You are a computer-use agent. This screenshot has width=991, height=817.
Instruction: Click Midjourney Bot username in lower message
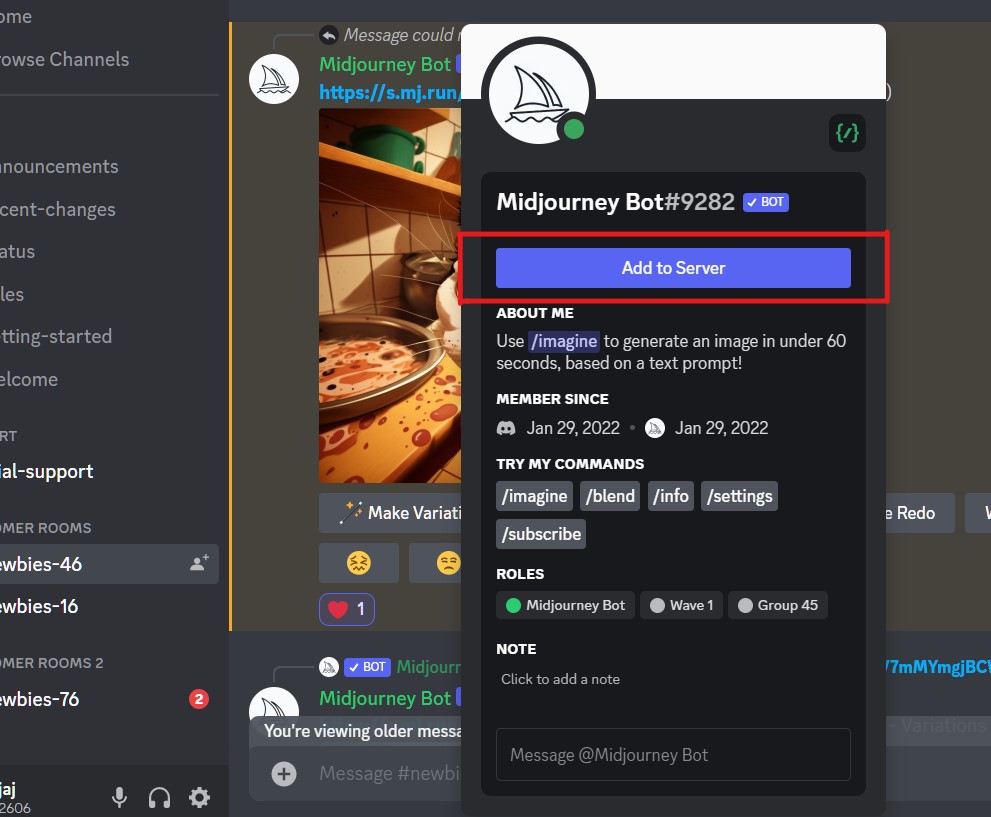[385, 698]
